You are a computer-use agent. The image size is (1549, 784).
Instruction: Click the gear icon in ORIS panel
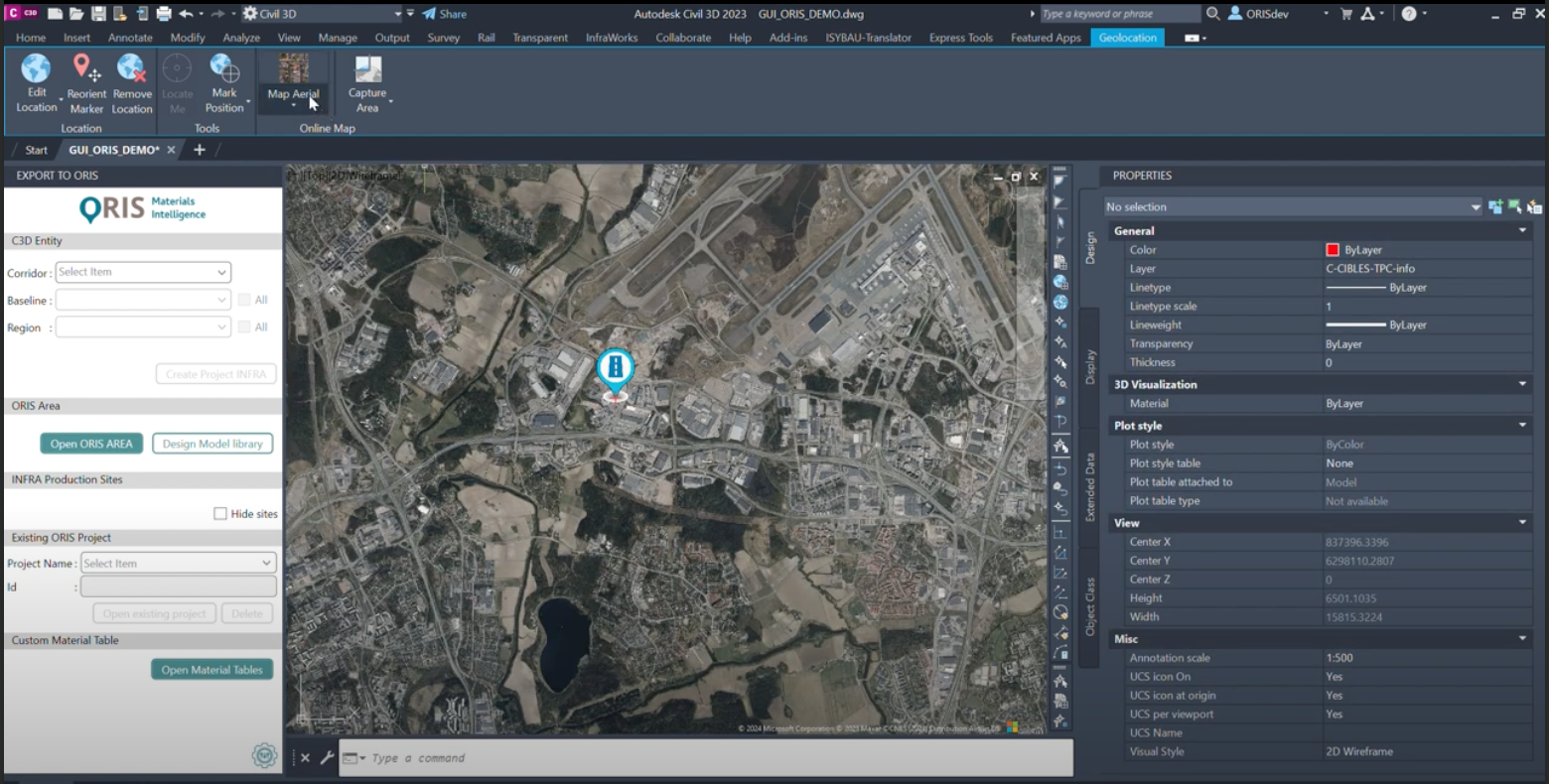(x=264, y=756)
